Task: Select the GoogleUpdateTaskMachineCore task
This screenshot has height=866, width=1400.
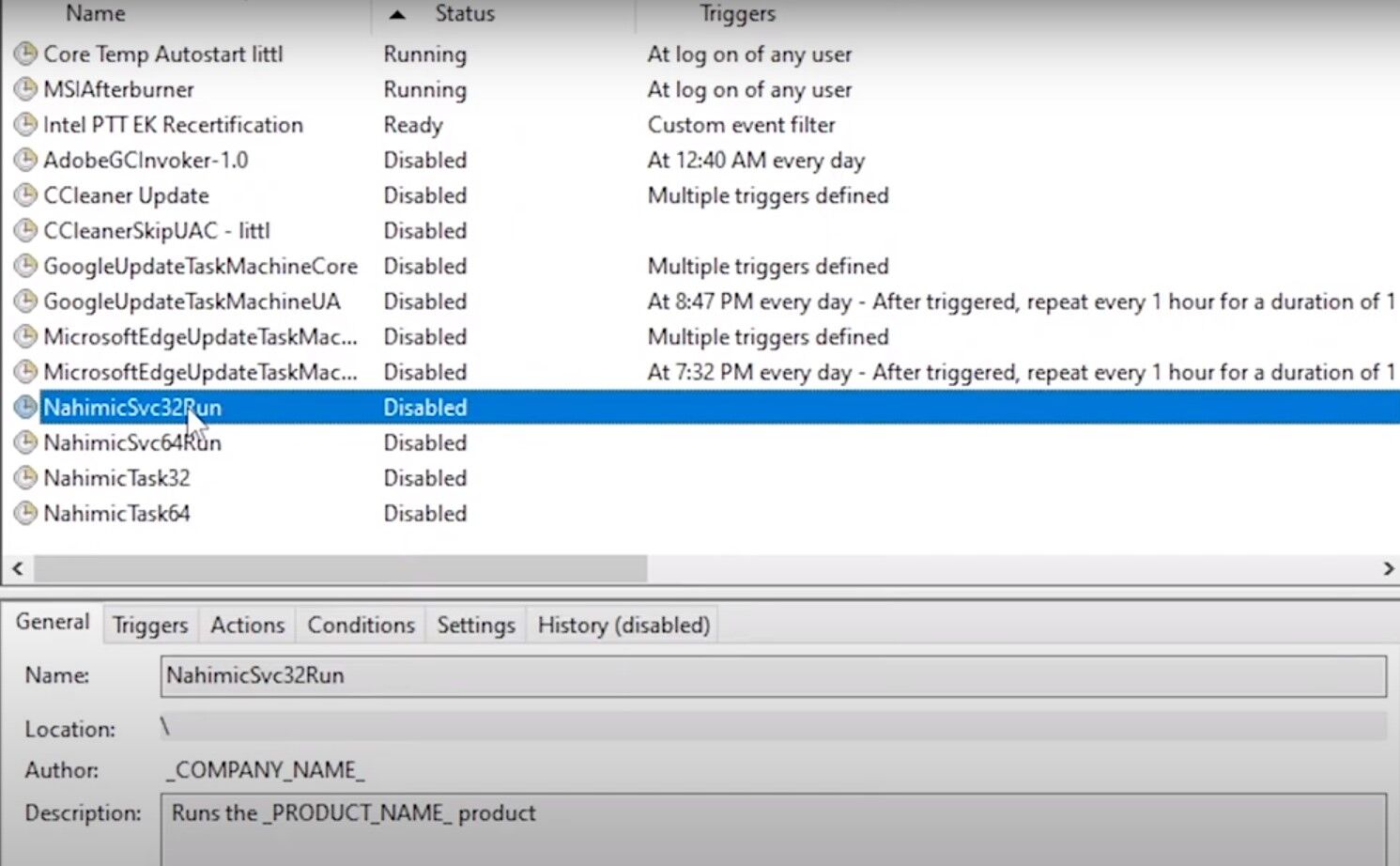Action: 200,267
